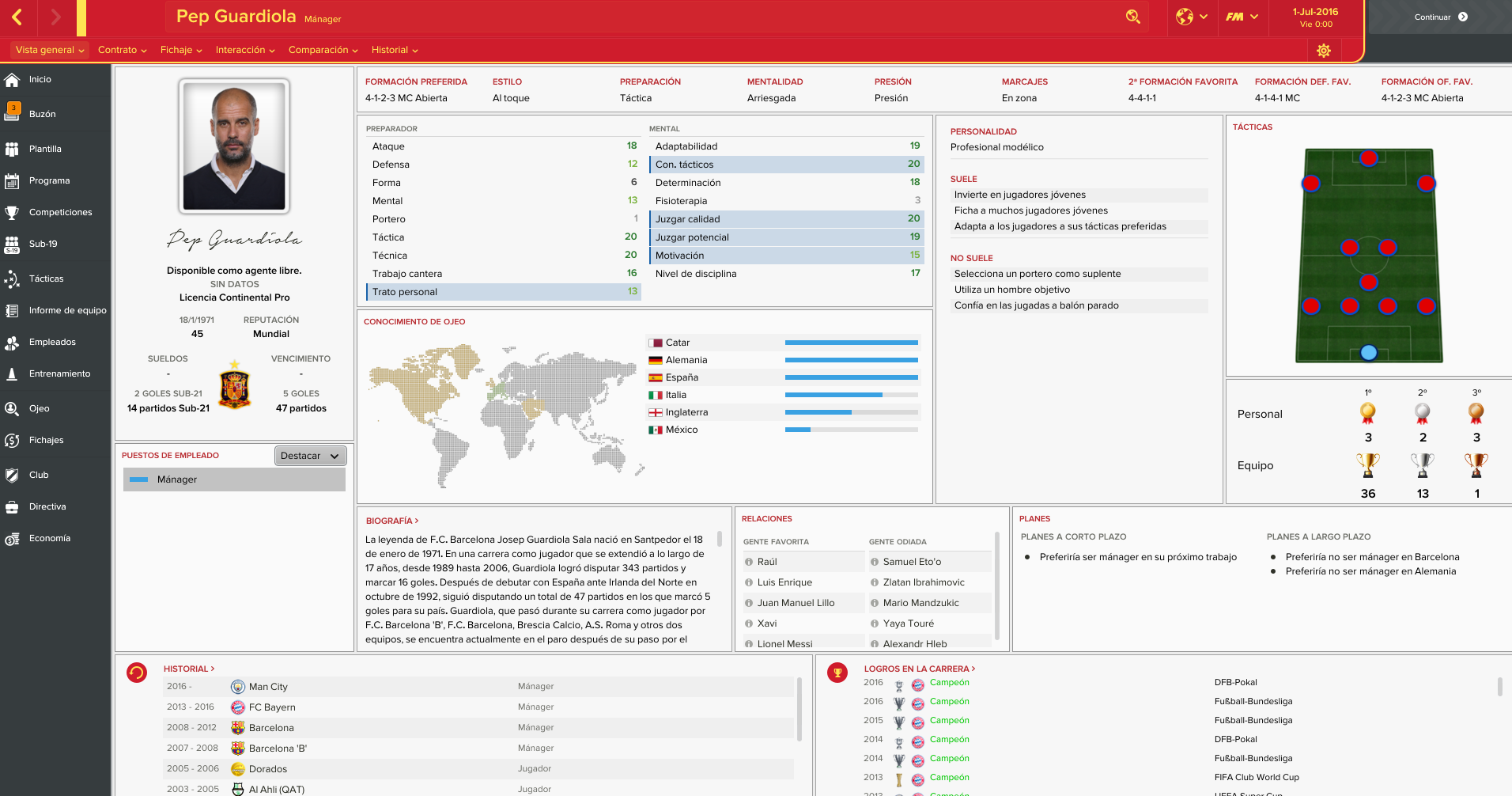Click the gold personal medal
The height and width of the screenshot is (796, 1512).
click(x=1368, y=413)
